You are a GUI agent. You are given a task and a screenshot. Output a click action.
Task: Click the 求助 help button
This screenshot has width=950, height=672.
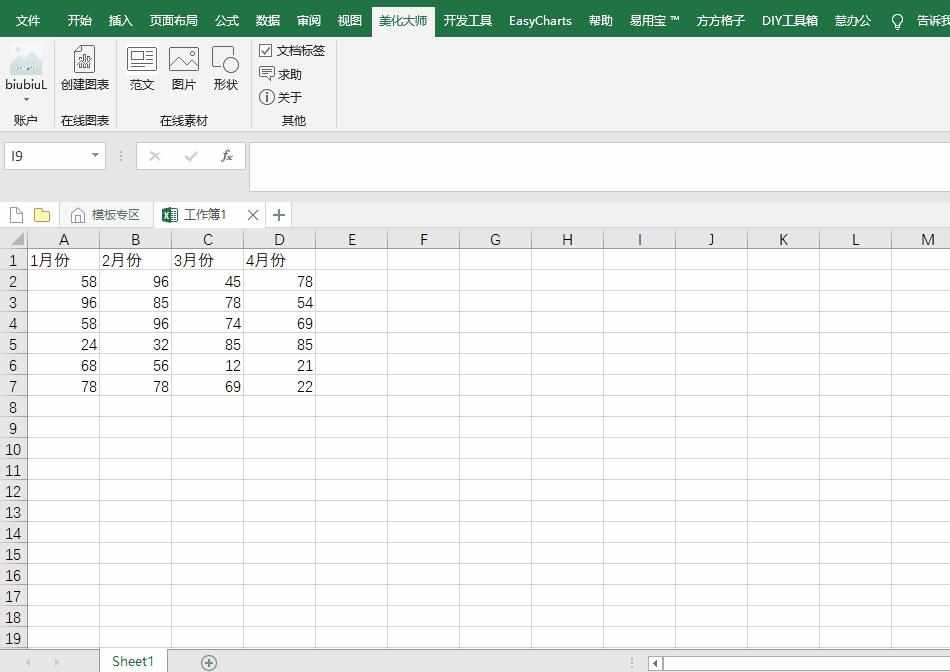(x=283, y=73)
